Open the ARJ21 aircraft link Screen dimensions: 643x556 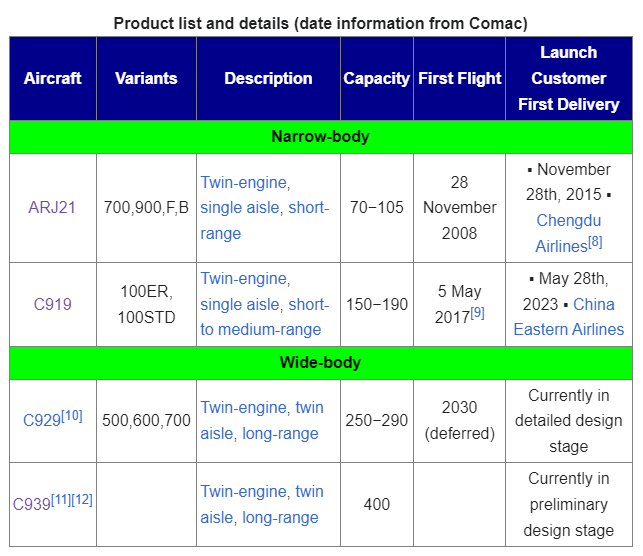pyautogui.click(x=52, y=207)
